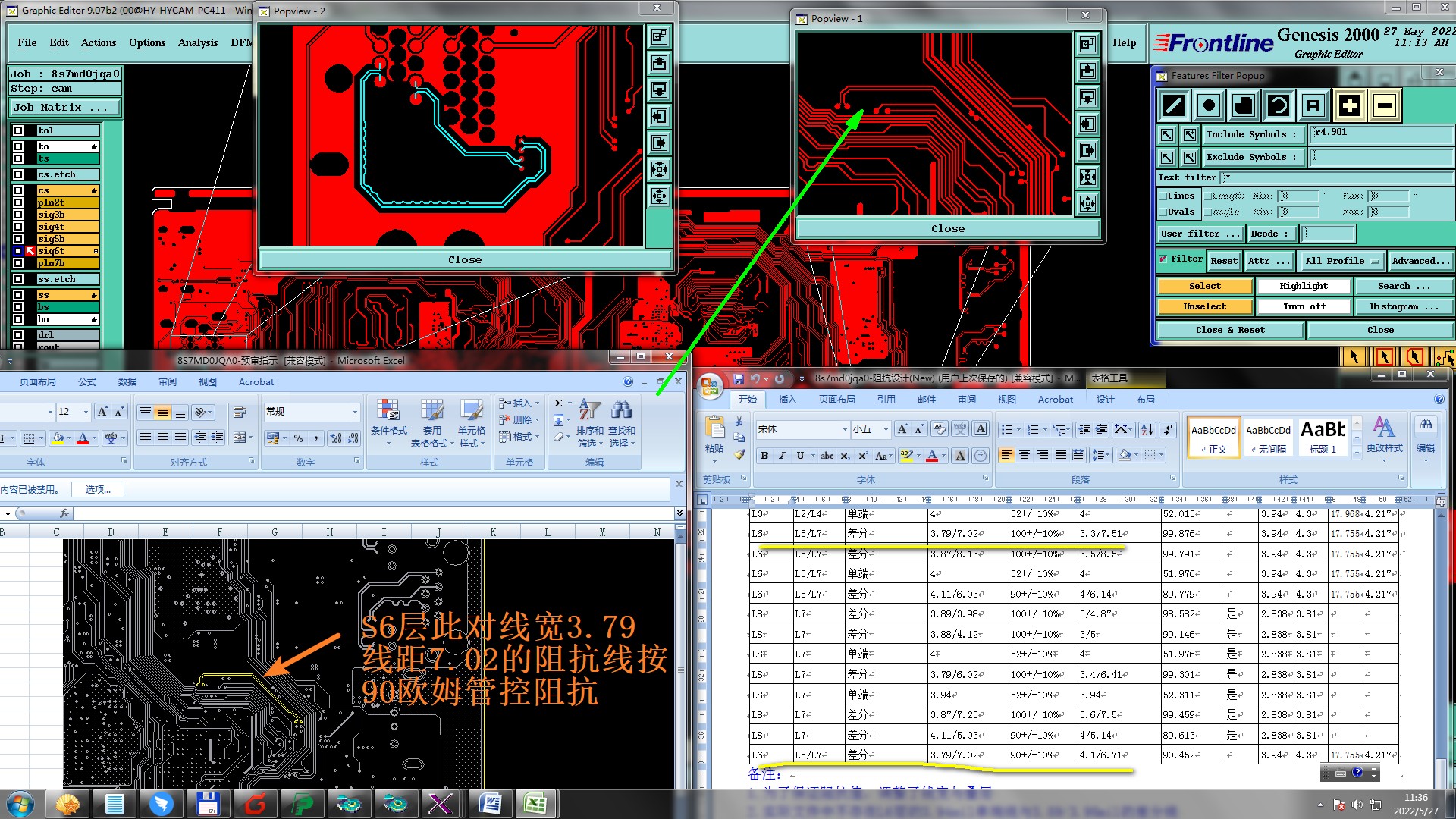Toggle the checkbox for layer to1
1456x819 pixels.
(18, 130)
